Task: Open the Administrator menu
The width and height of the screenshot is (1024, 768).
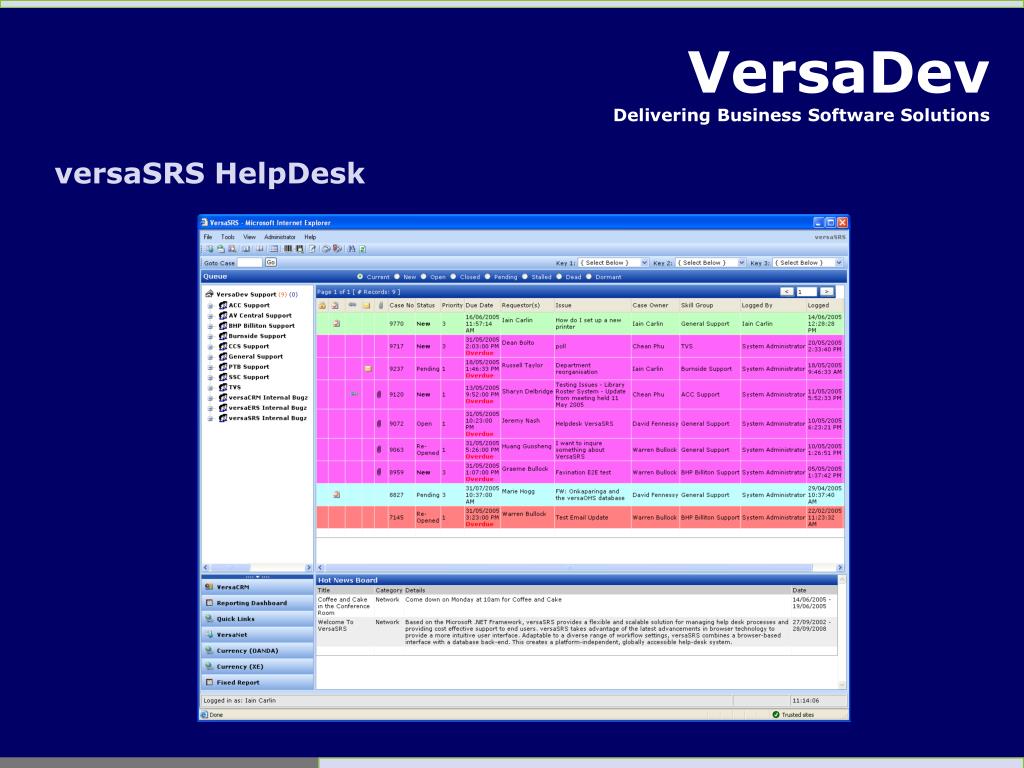Action: [x=280, y=237]
